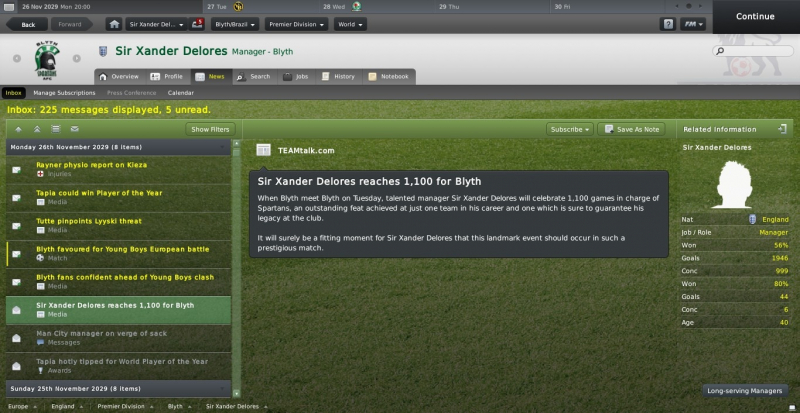Click the calendar icon beside the date
This screenshot has height=413, width=800.
point(9,7)
